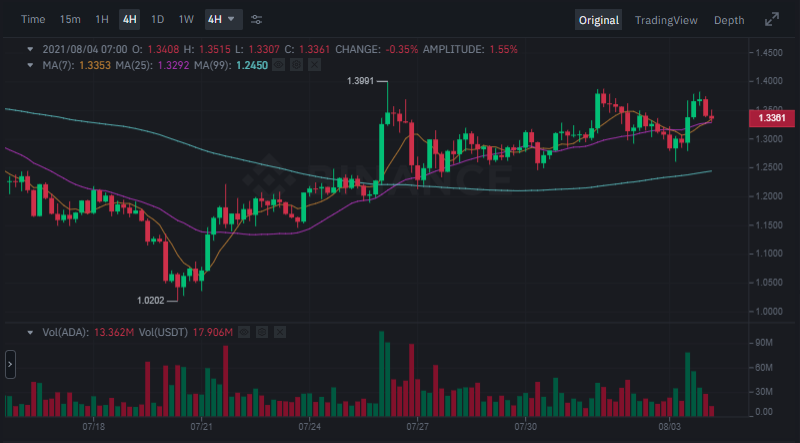
Task: Collapse the Vol(ADA) legend arrow
Action: 29,332
